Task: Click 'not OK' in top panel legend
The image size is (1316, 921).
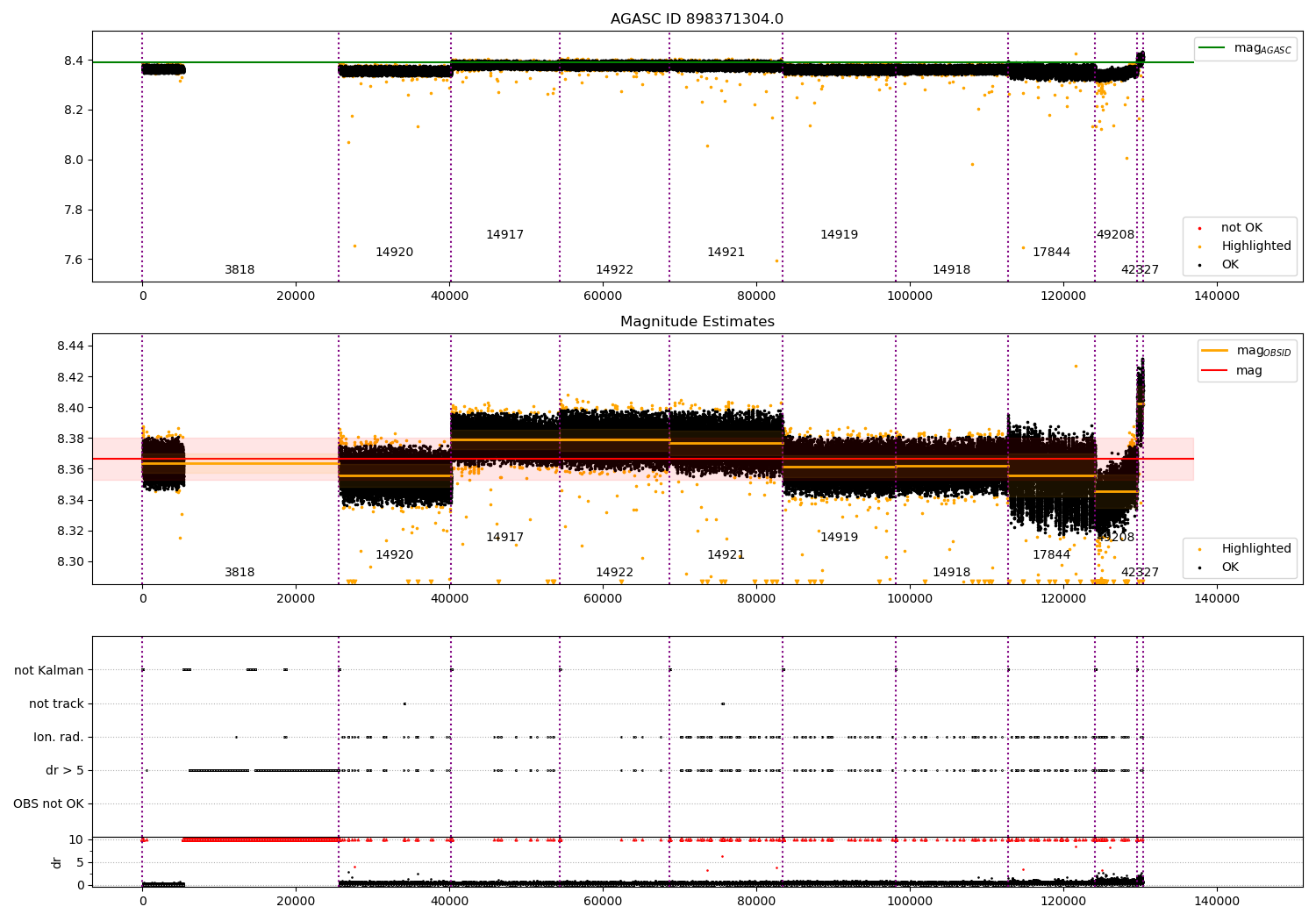Action: [1241, 228]
